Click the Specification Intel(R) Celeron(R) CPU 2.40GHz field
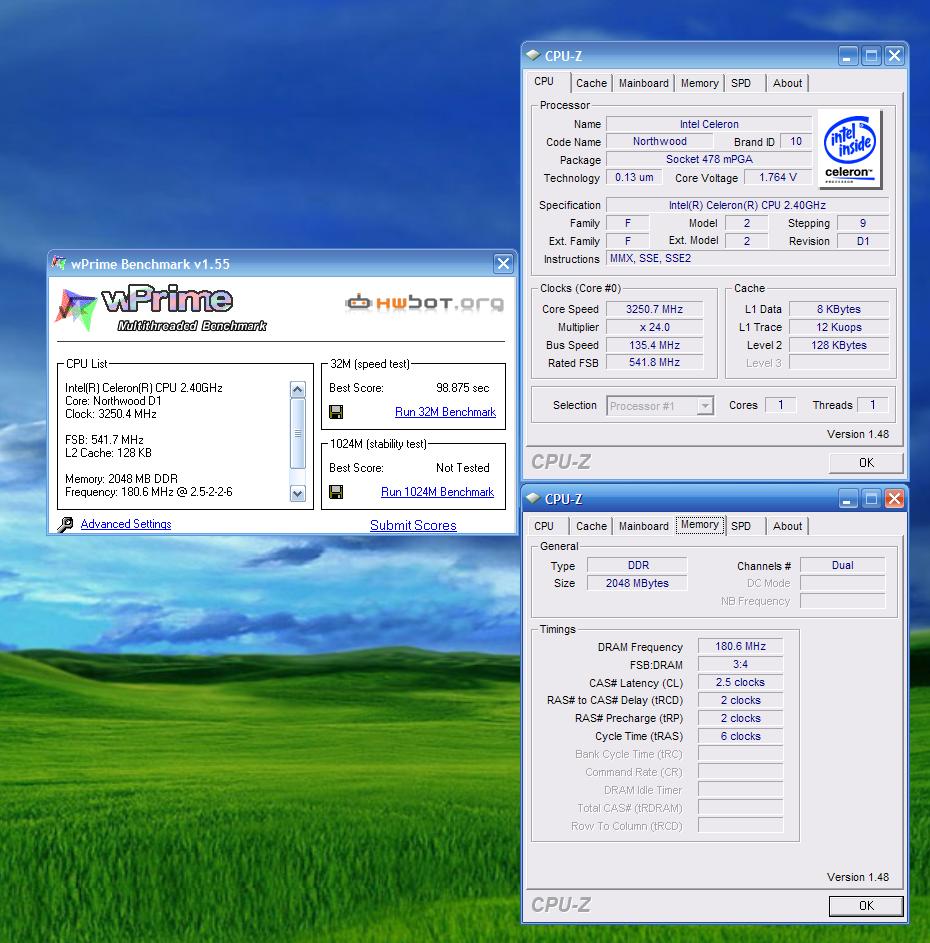 747,205
